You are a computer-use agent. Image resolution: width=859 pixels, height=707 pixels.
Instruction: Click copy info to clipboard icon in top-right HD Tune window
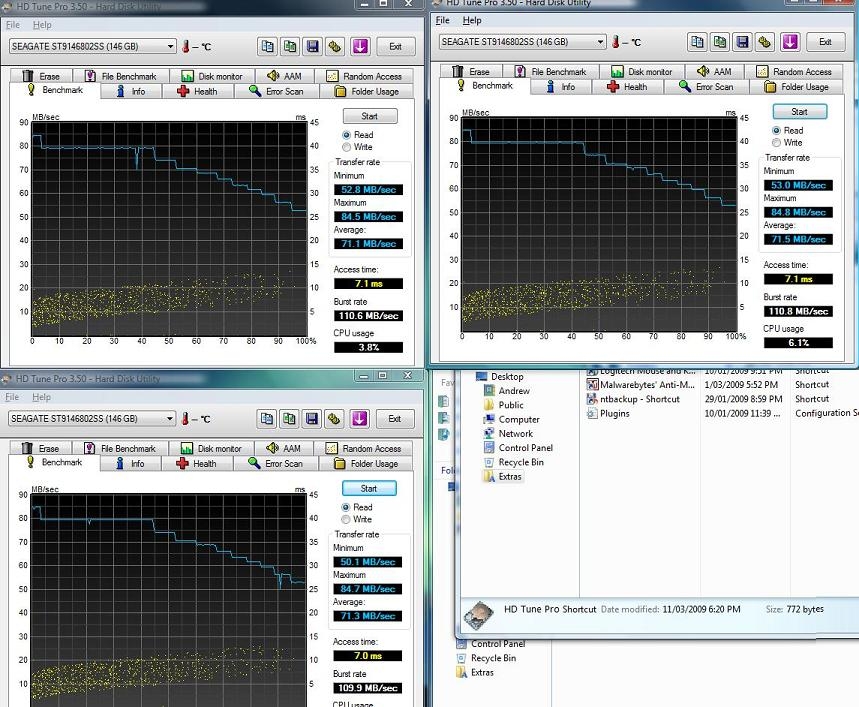(697, 42)
